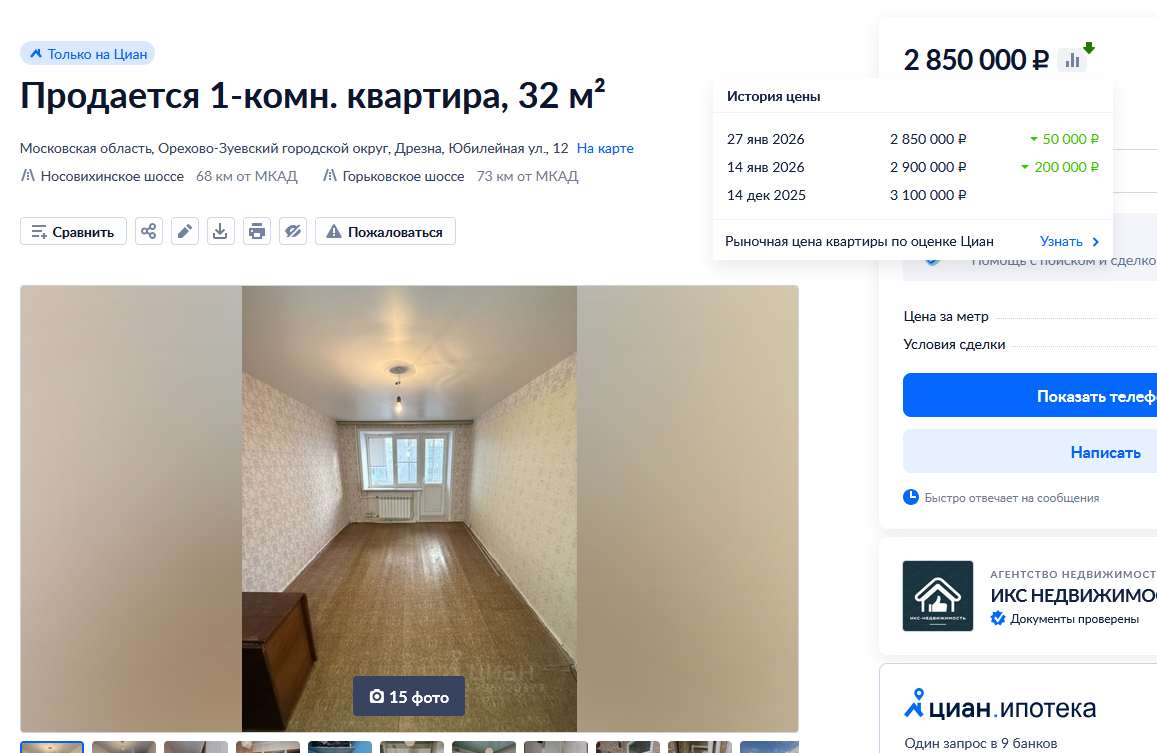1157x753 pixels.
Task: Click the ИКС Недвижимость agency logo
Action: (938, 596)
